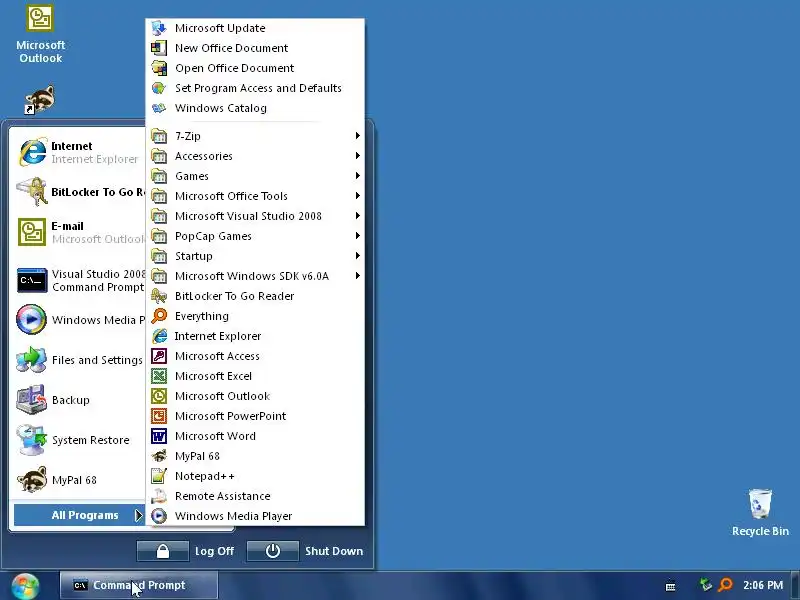Image resolution: width=800 pixels, height=600 pixels.
Task: Open System Restore from start menu
Action: (x=79, y=440)
